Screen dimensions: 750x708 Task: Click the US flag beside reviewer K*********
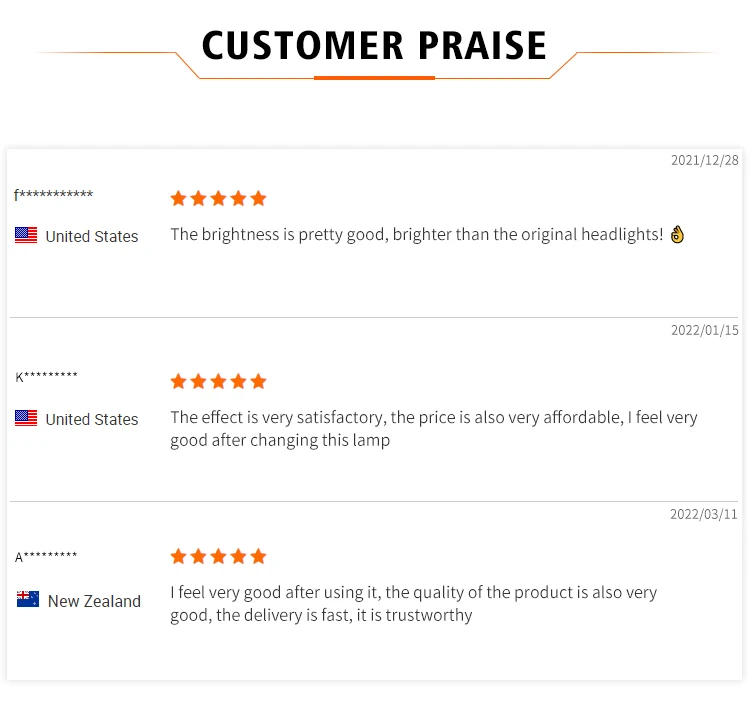point(26,418)
